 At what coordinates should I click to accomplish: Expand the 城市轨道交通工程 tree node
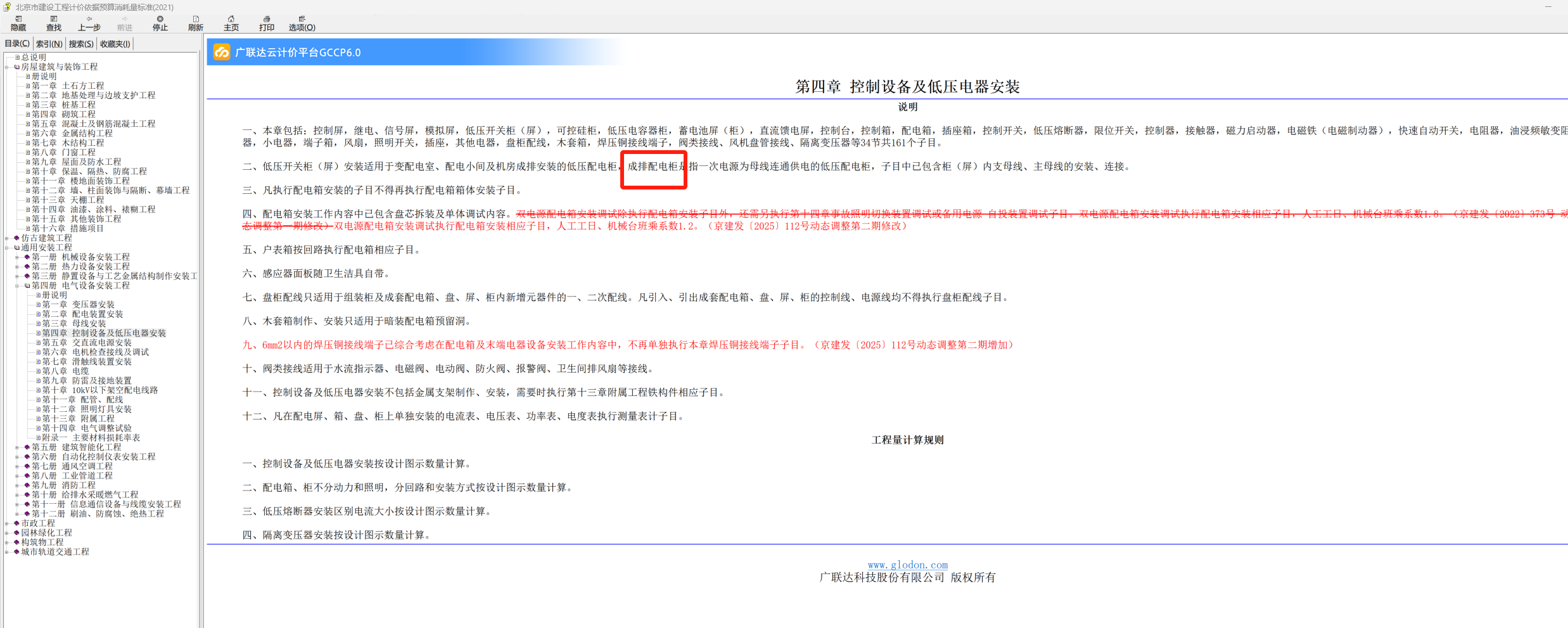tap(8, 552)
